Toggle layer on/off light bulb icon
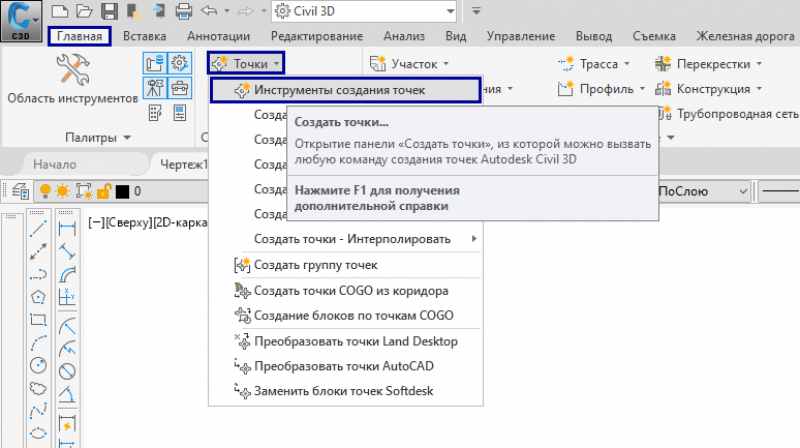The height and width of the screenshot is (448, 800). 45,191
